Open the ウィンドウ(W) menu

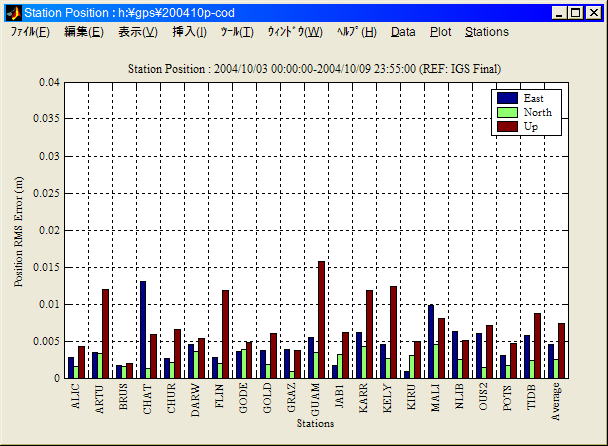click(x=294, y=32)
